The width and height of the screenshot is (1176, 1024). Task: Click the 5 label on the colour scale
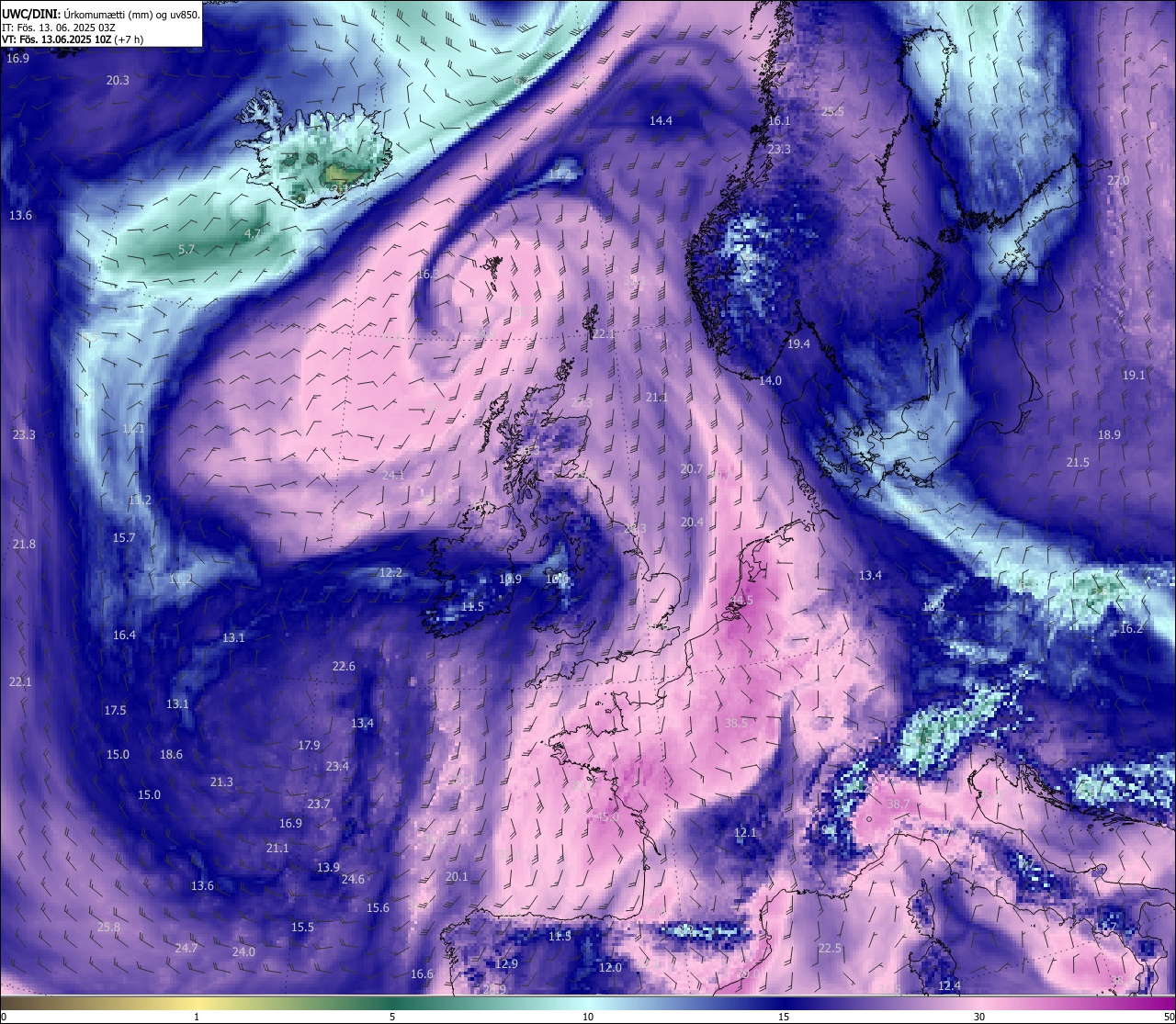392,1017
